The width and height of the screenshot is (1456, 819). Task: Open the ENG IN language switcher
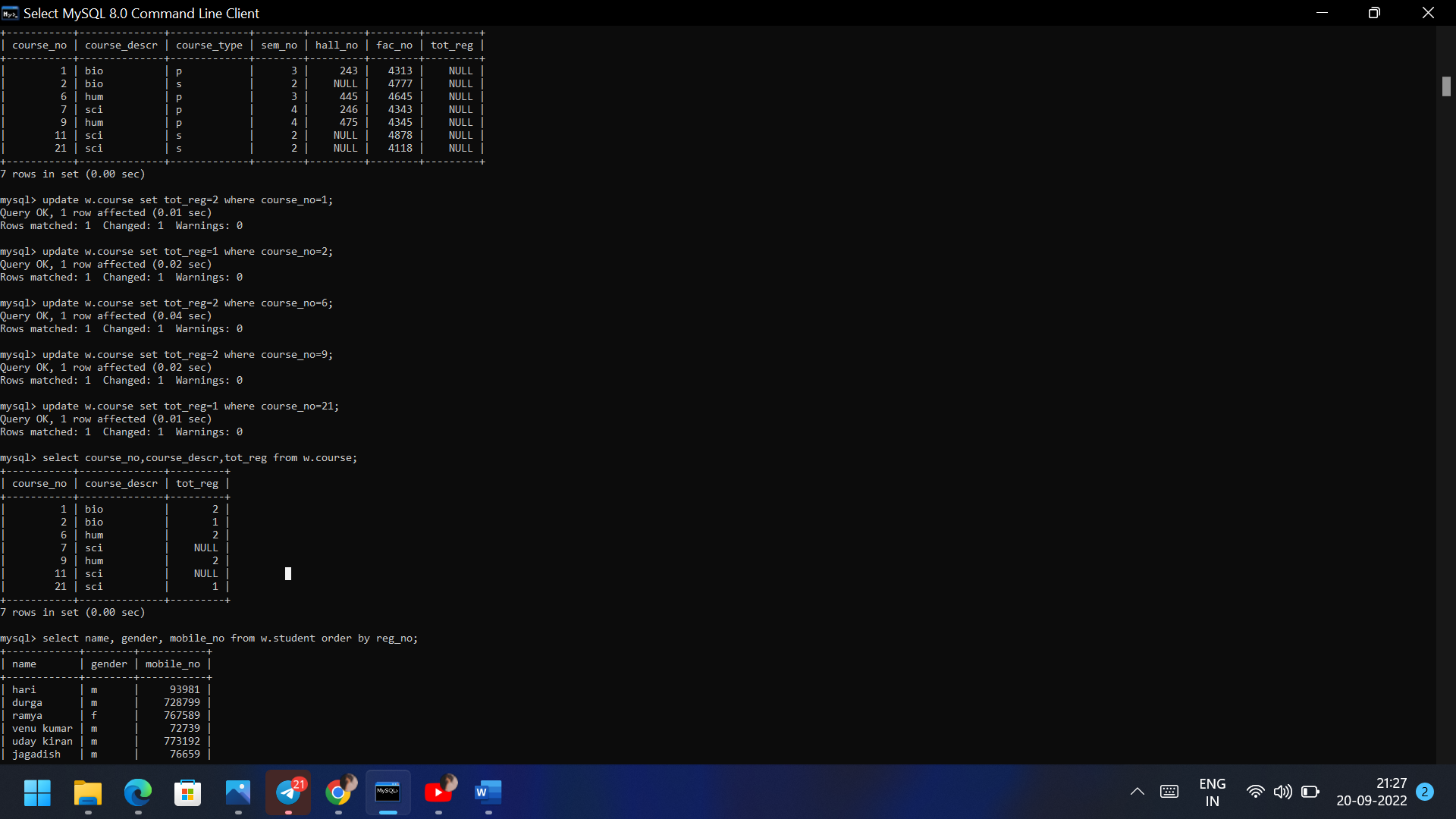(x=1213, y=792)
